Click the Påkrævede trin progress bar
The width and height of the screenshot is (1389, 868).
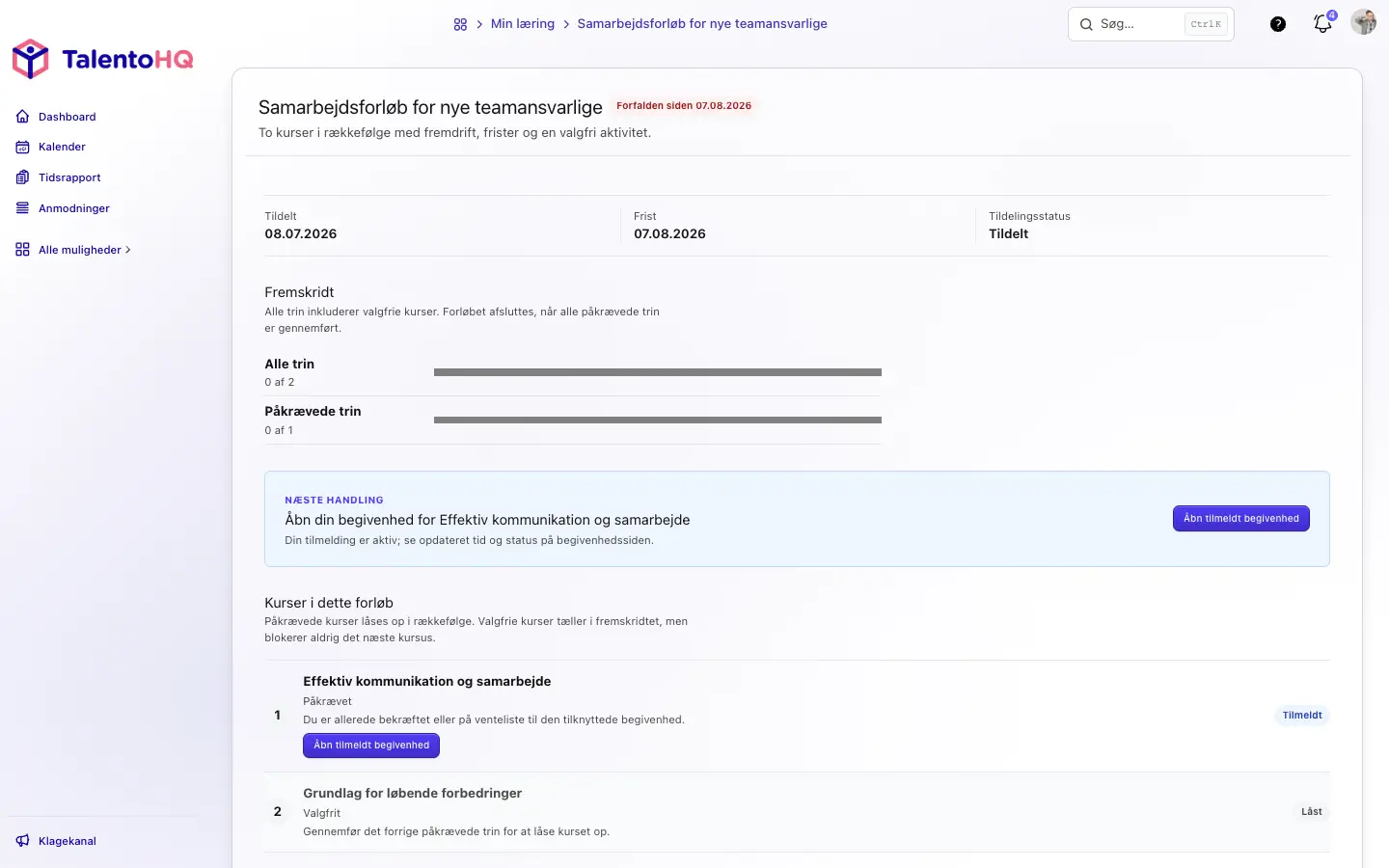658,420
